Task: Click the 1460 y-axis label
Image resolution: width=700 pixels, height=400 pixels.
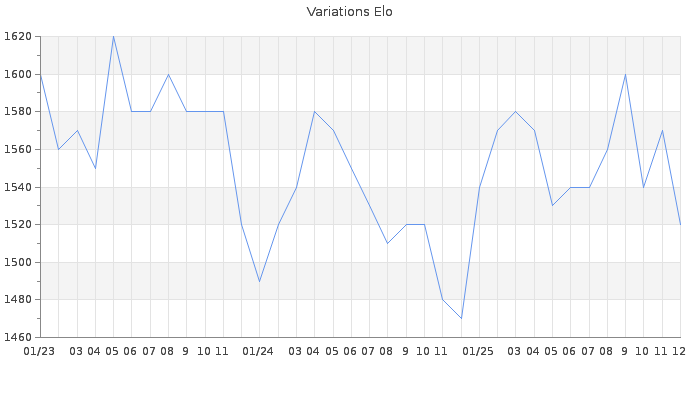Action: (x=18, y=337)
